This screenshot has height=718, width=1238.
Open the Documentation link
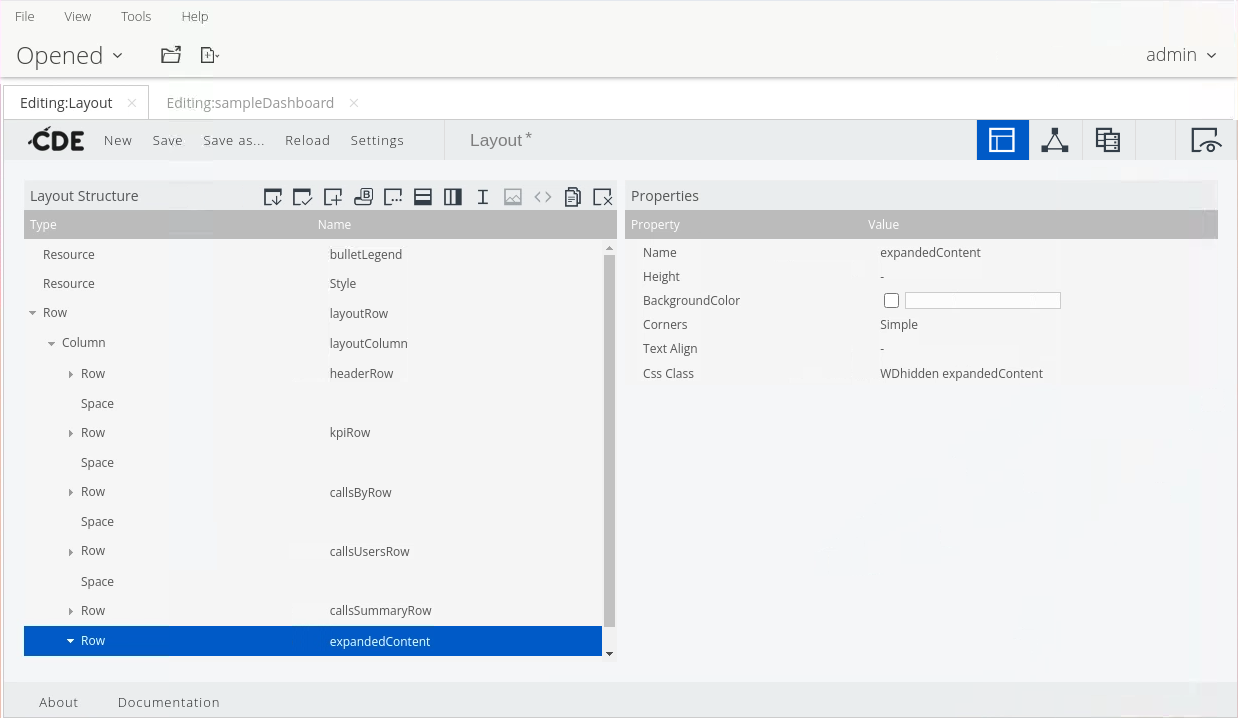coord(169,702)
